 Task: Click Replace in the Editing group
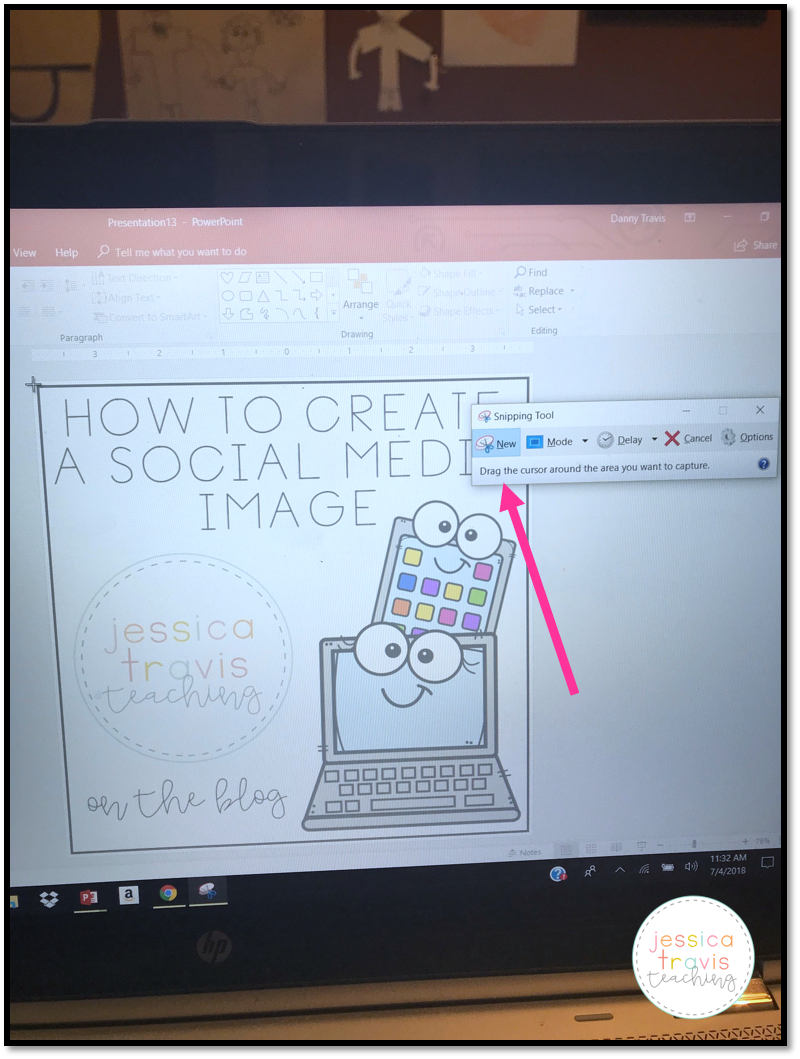[539, 291]
